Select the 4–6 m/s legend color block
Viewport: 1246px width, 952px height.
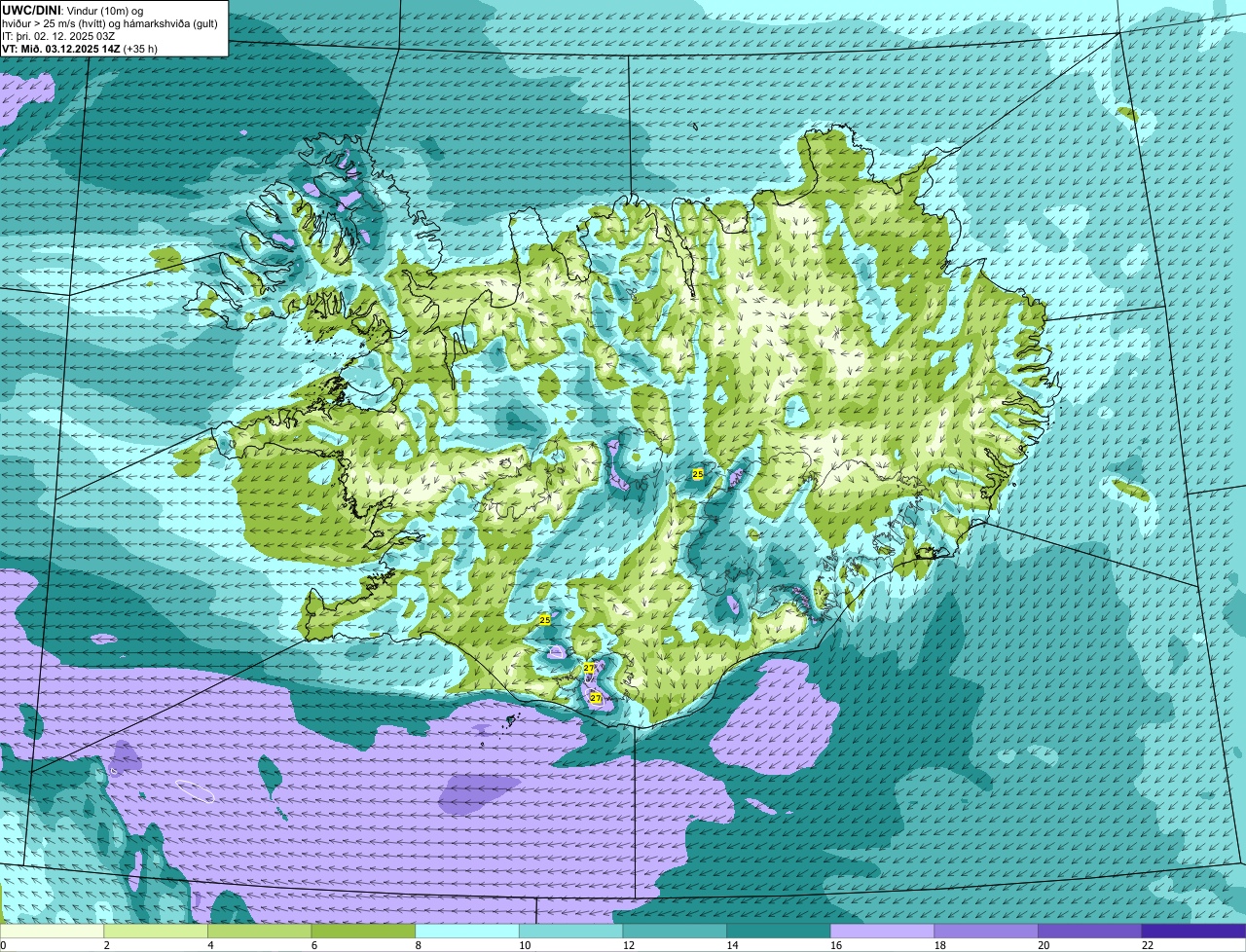click(x=259, y=931)
